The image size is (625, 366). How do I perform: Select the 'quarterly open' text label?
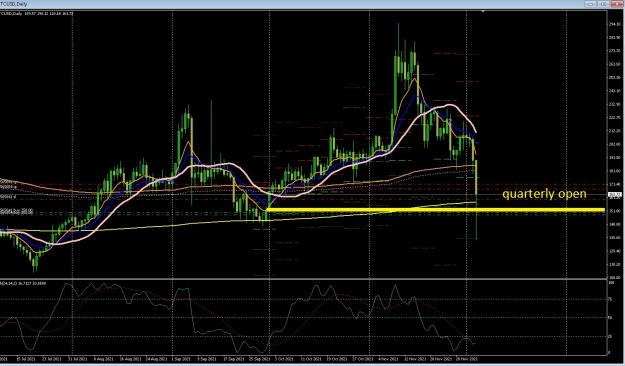coord(544,194)
